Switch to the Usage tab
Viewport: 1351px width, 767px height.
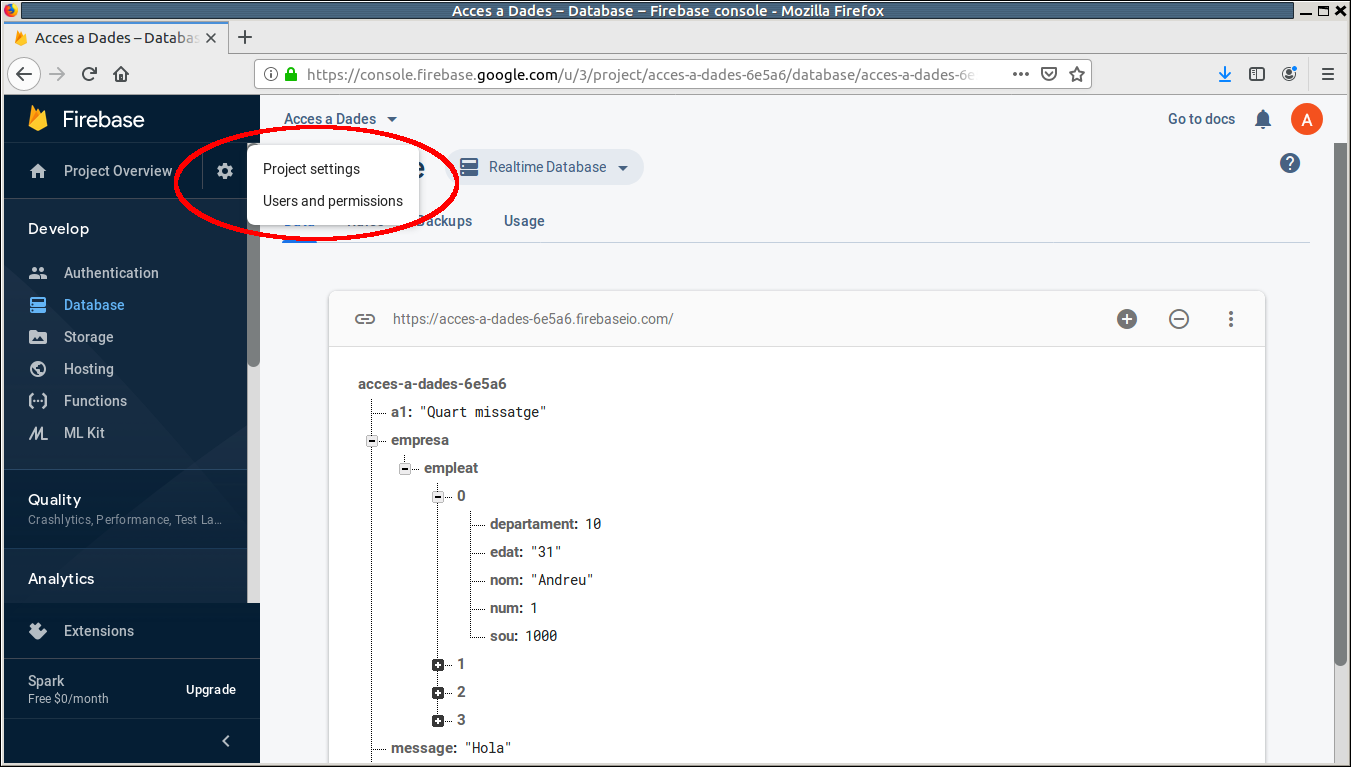point(524,221)
